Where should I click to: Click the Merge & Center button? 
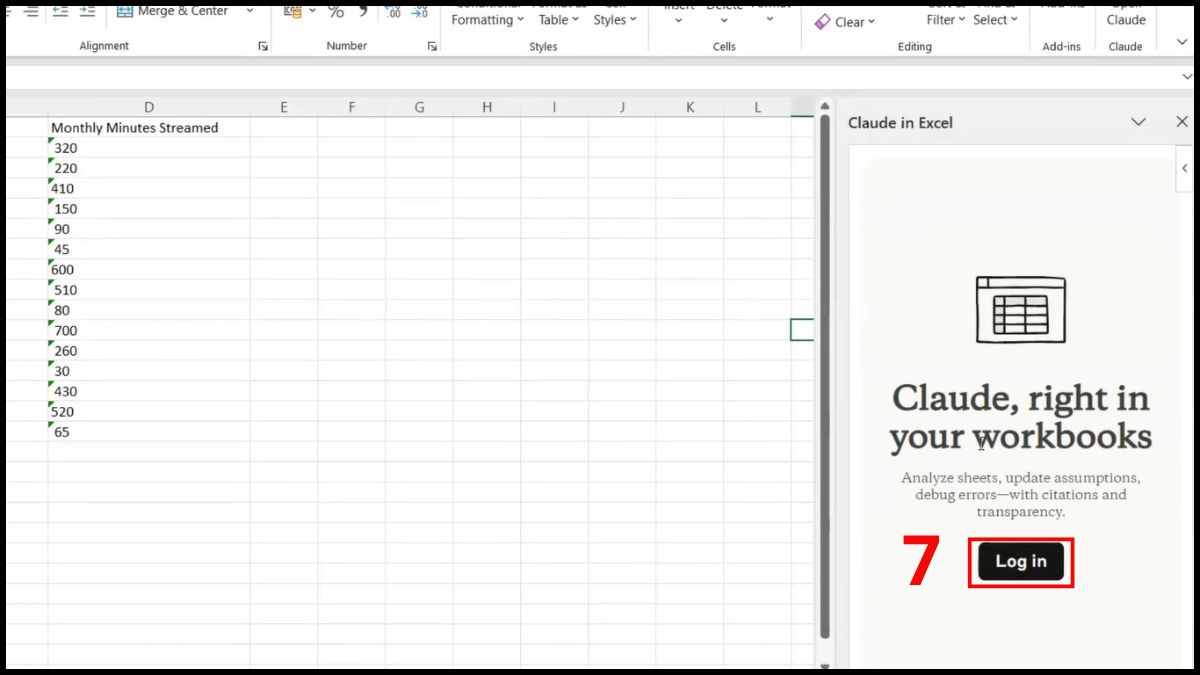[x=172, y=11]
